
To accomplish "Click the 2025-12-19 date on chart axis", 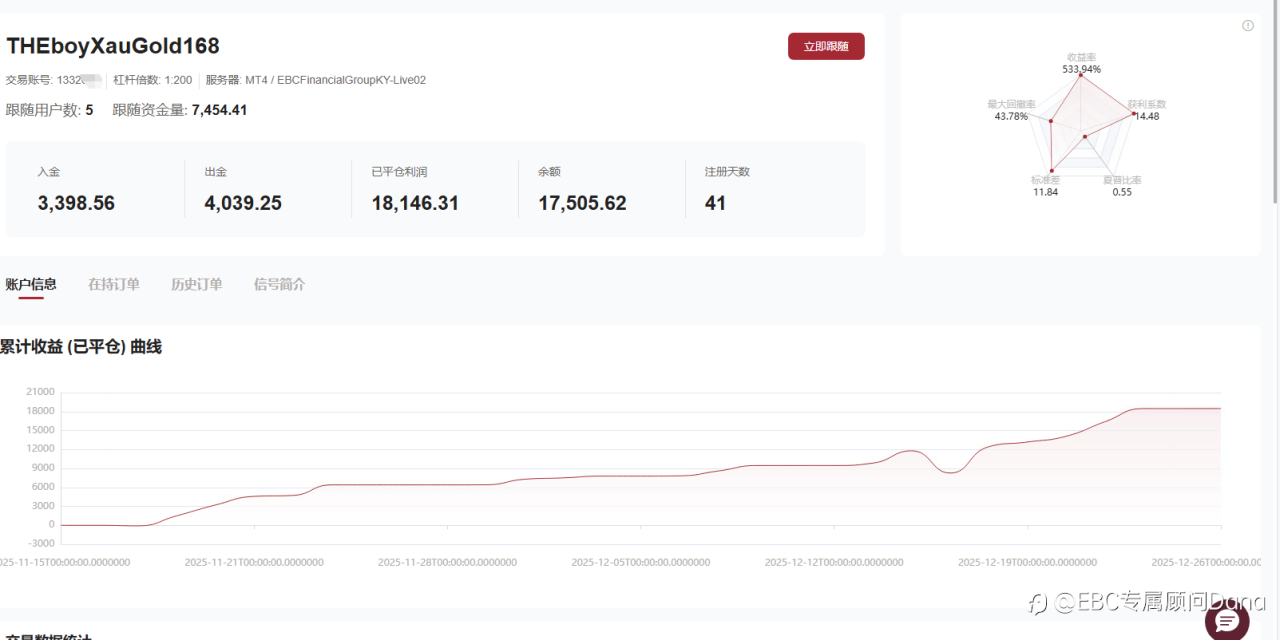I will (1027, 562).
